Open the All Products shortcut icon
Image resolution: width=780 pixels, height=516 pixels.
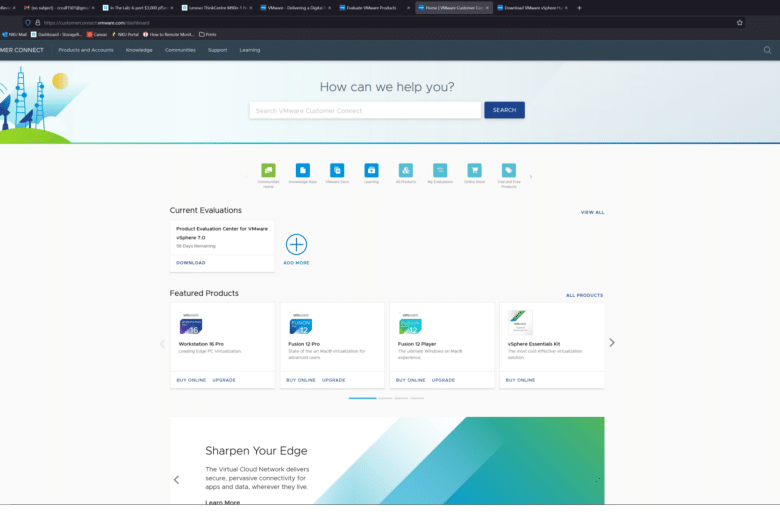pos(405,170)
